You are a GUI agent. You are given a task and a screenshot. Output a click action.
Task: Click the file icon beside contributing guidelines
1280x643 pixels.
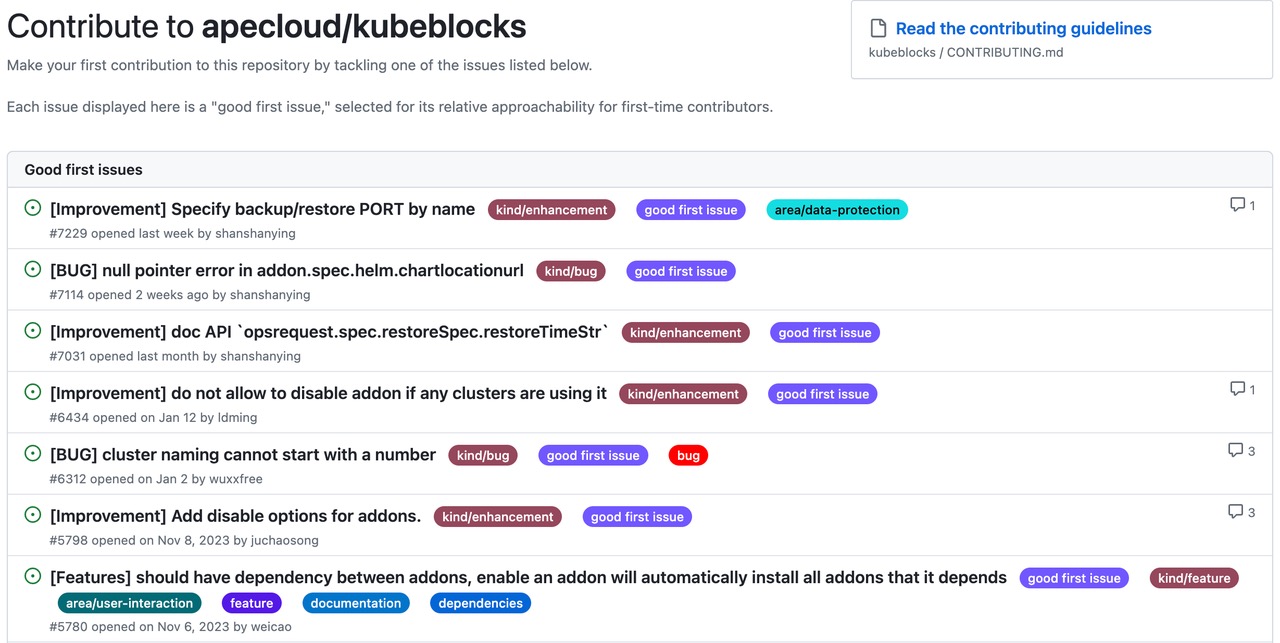(878, 29)
